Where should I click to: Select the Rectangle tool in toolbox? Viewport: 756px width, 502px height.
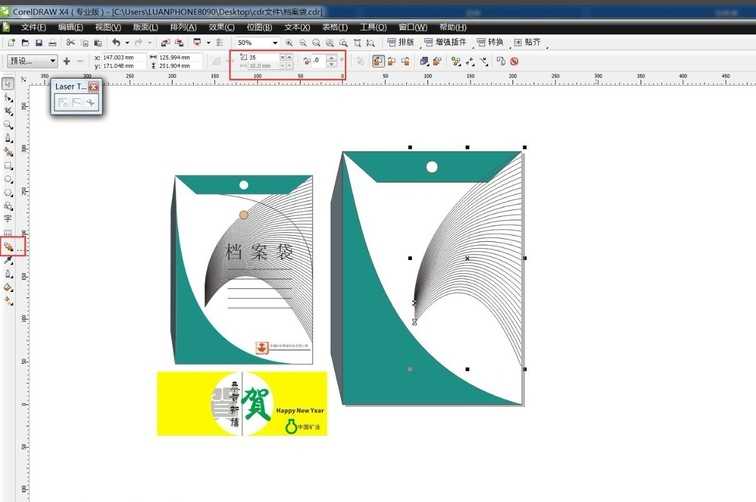click(x=8, y=165)
